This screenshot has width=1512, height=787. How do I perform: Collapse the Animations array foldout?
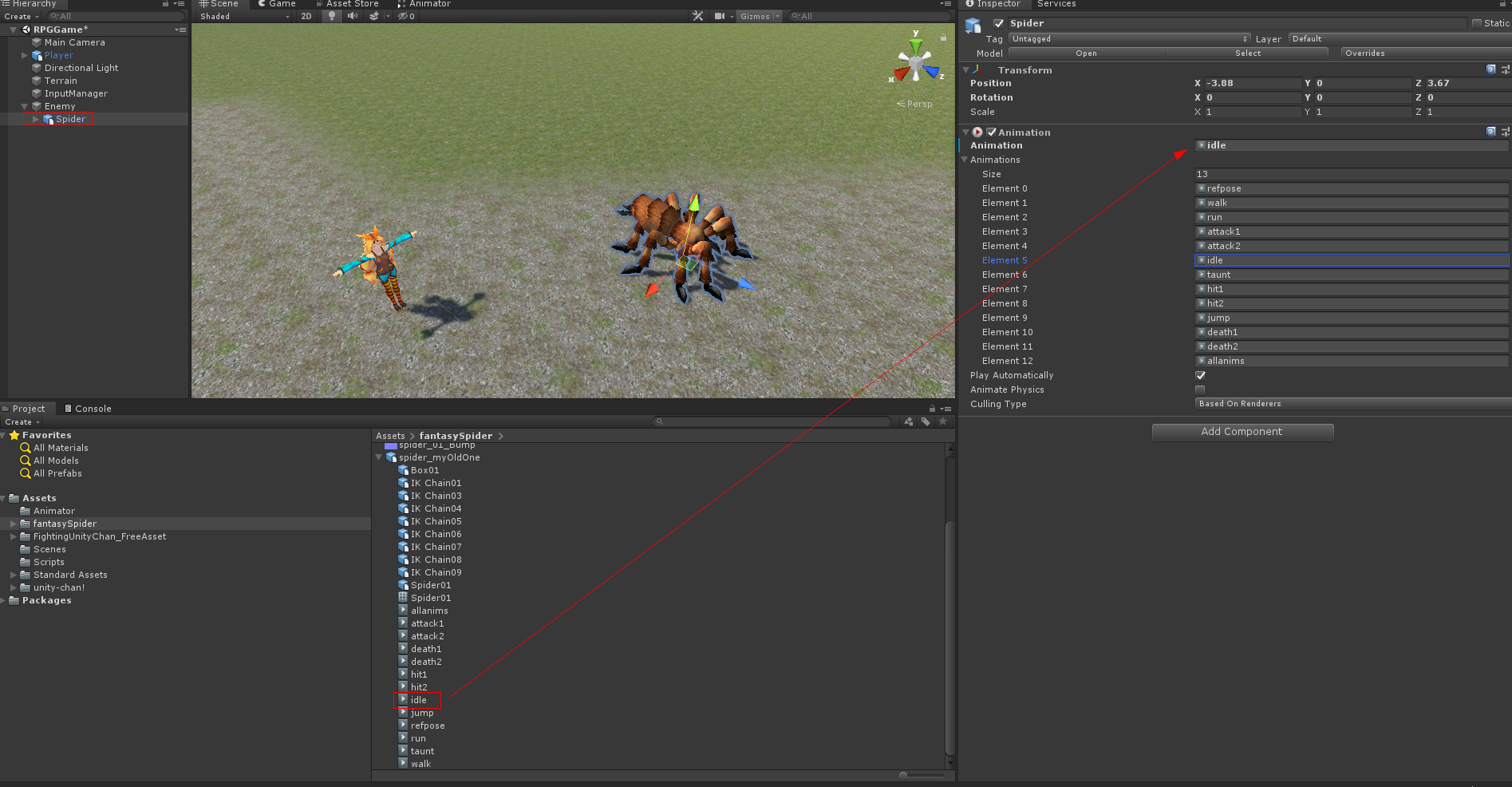(x=965, y=160)
